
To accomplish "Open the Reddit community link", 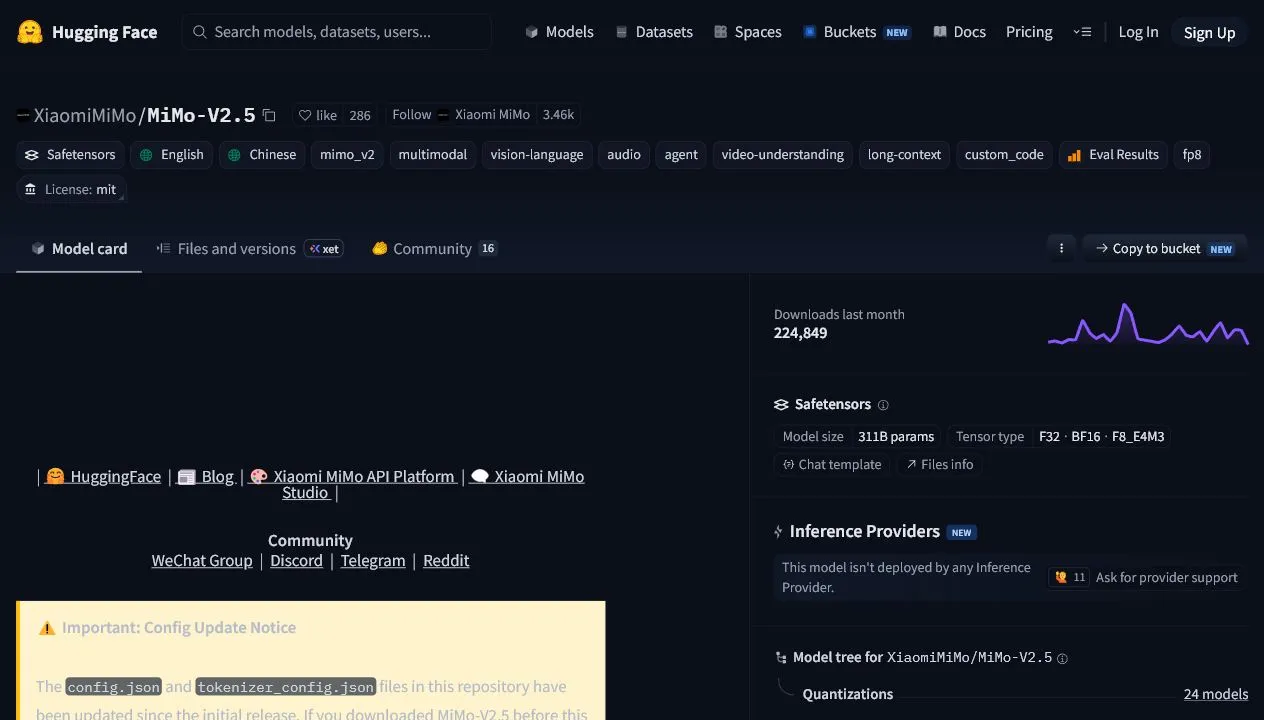I will click(x=446, y=561).
